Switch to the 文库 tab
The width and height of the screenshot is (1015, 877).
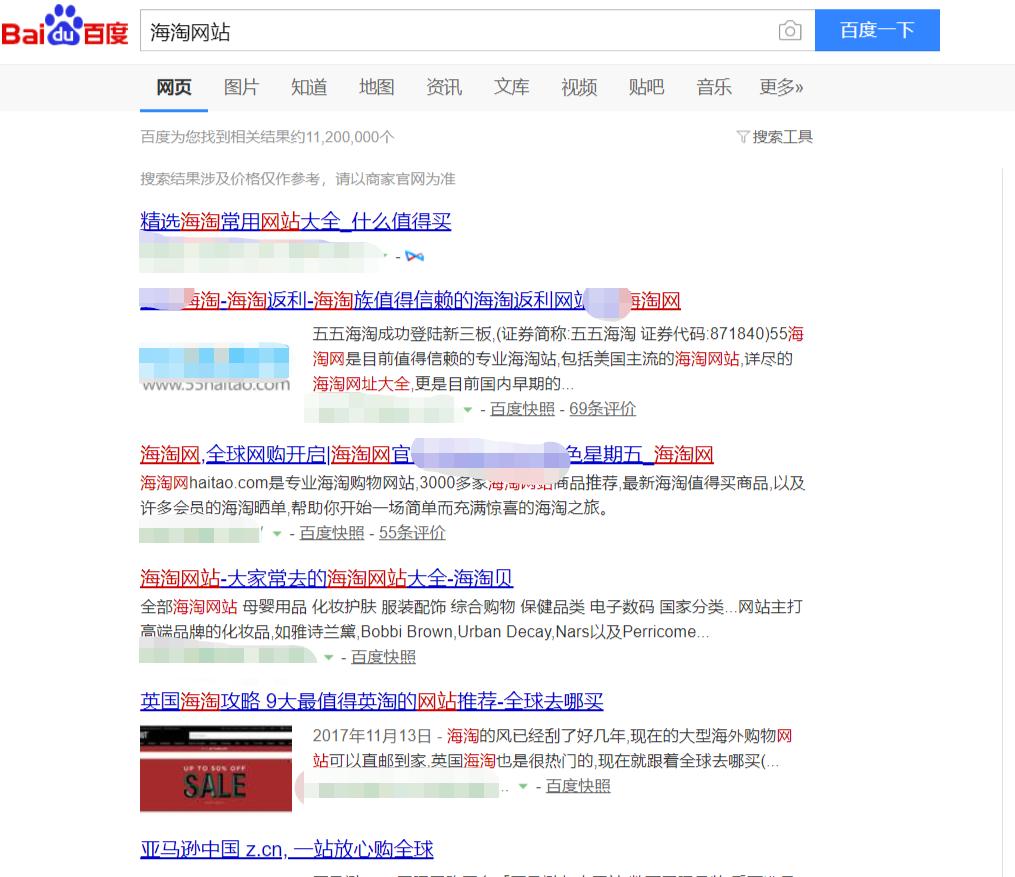tap(511, 87)
